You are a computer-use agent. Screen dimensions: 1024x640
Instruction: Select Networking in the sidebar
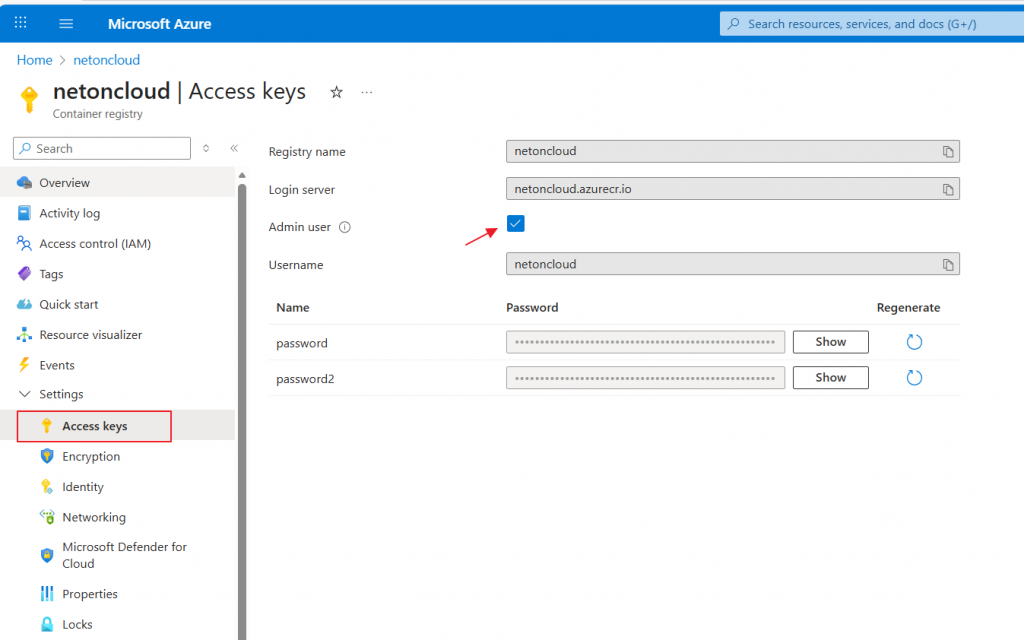click(x=94, y=517)
